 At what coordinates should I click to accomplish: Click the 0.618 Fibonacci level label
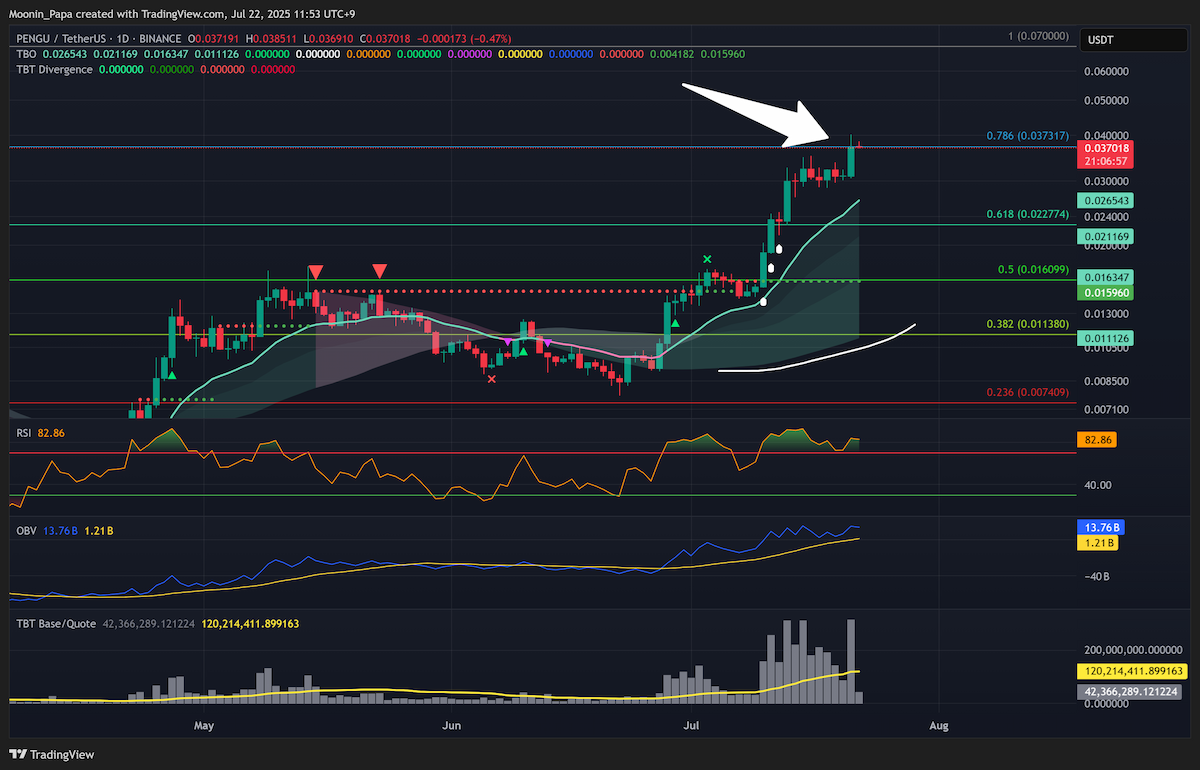[x=1027, y=214]
